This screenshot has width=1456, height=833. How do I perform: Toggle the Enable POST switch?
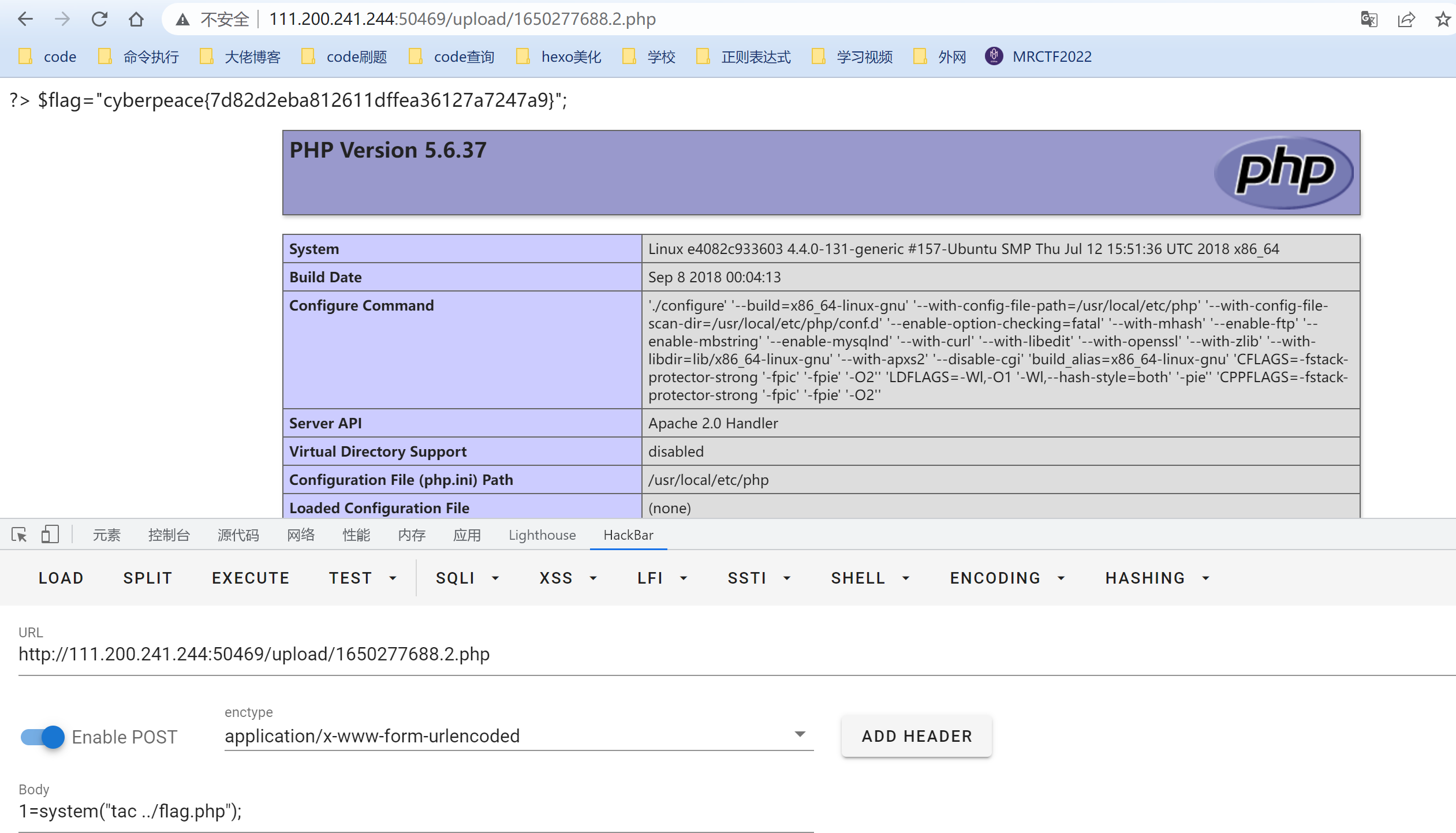click(43, 737)
